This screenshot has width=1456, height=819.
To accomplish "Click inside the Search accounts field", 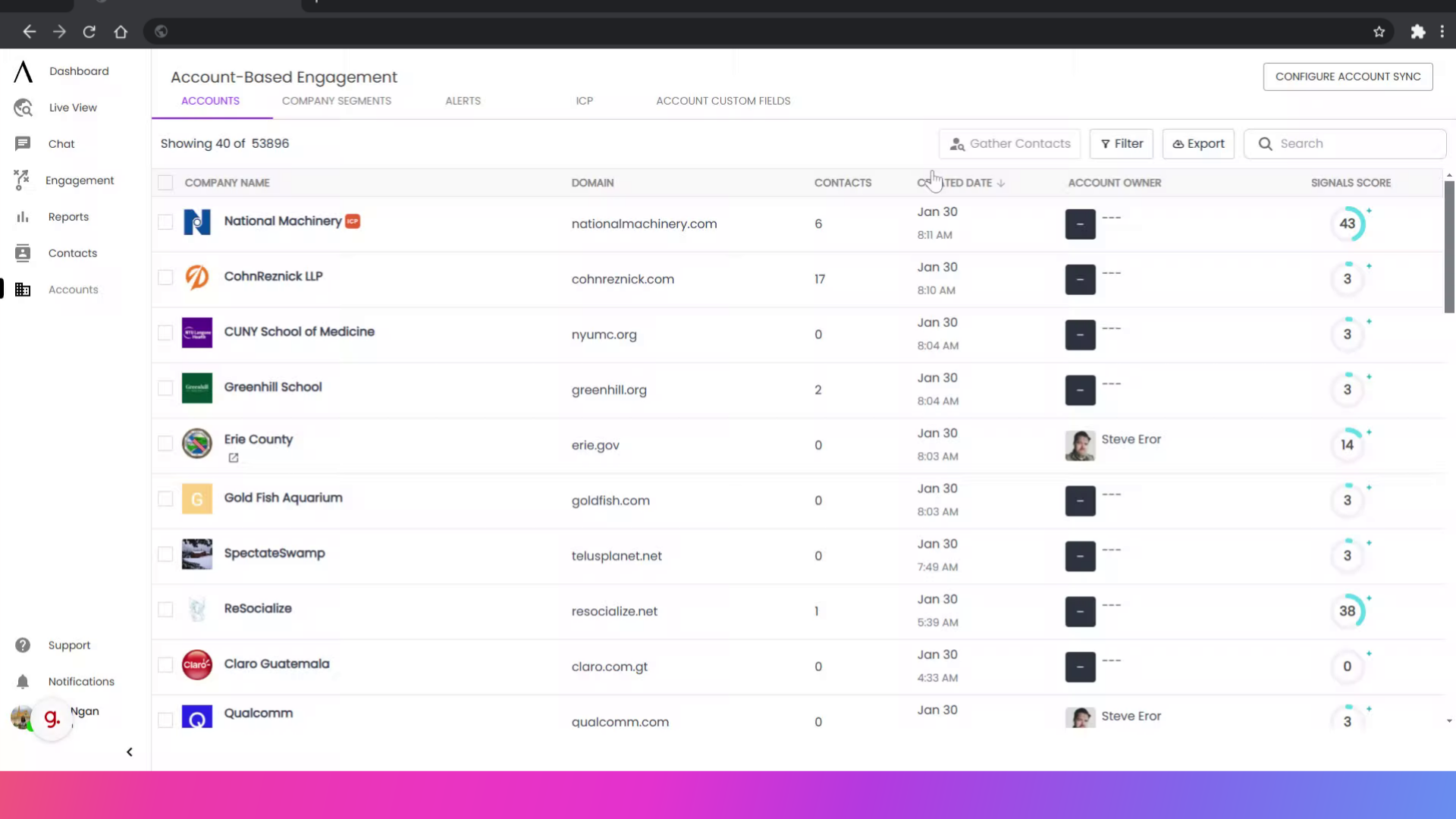I will click(1345, 143).
